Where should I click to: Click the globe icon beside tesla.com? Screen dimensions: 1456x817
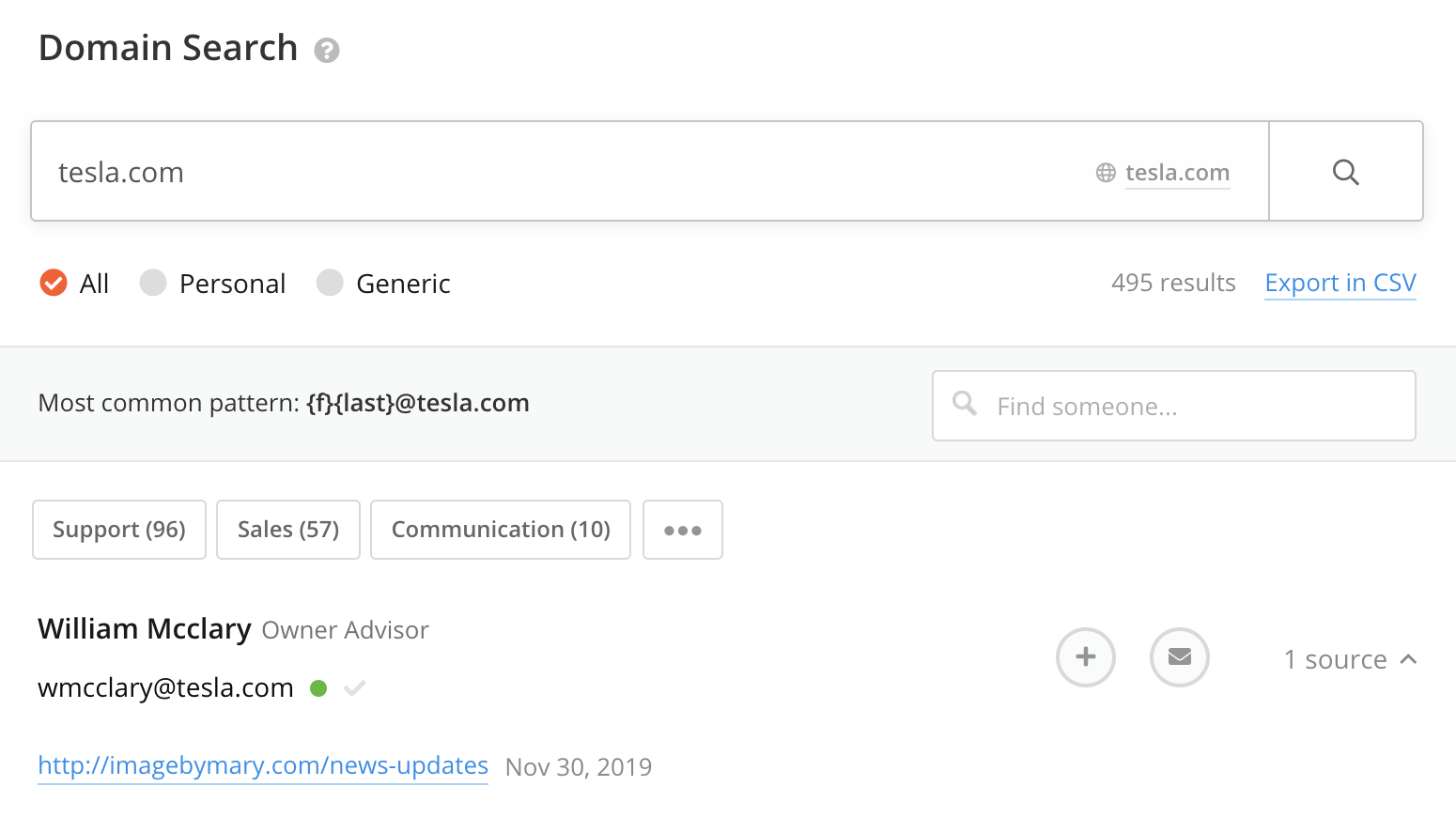1106,173
